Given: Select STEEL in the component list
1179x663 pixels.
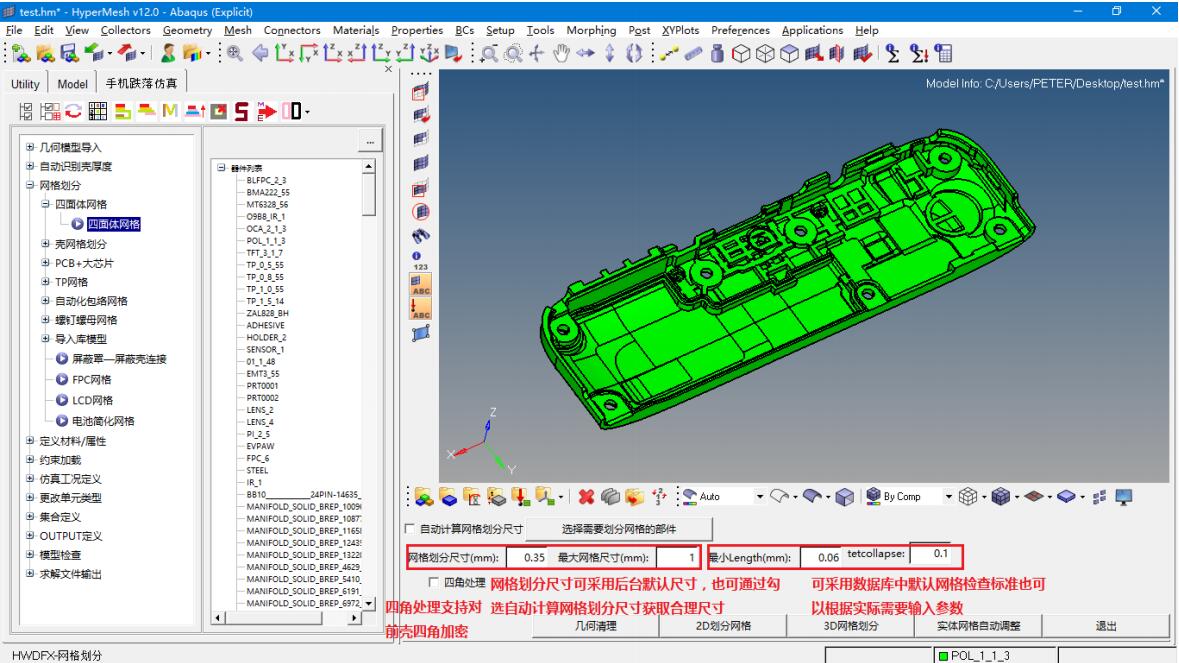Looking at the screenshot, I should click(257, 470).
